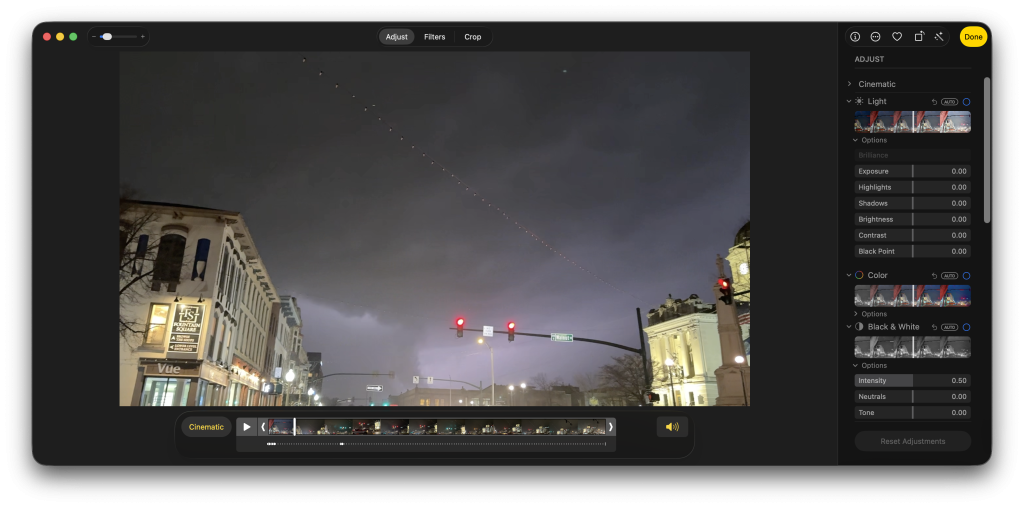
Task: Click the Exposure slider in Light options
Action: point(912,171)
